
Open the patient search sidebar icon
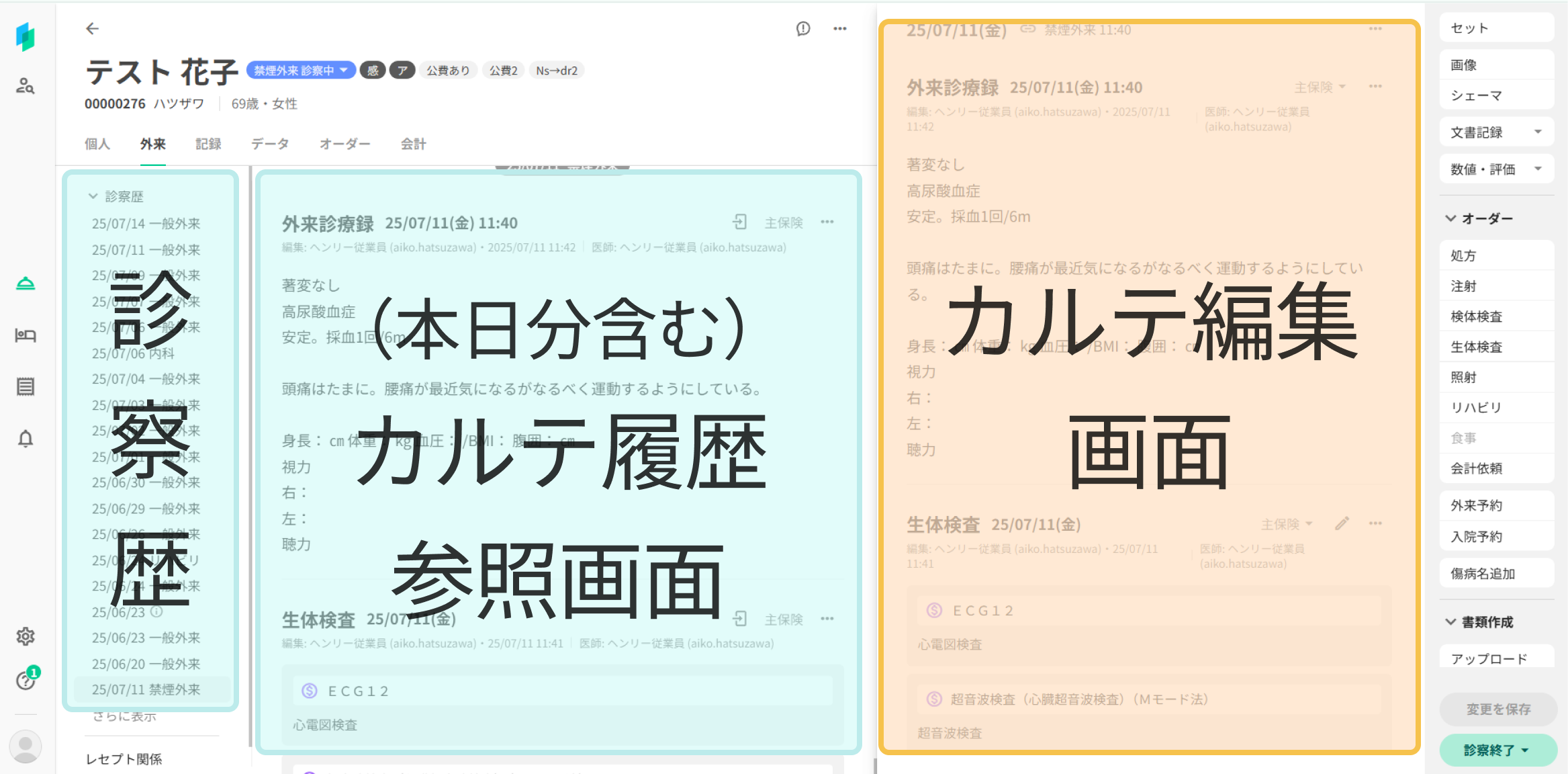26,86
